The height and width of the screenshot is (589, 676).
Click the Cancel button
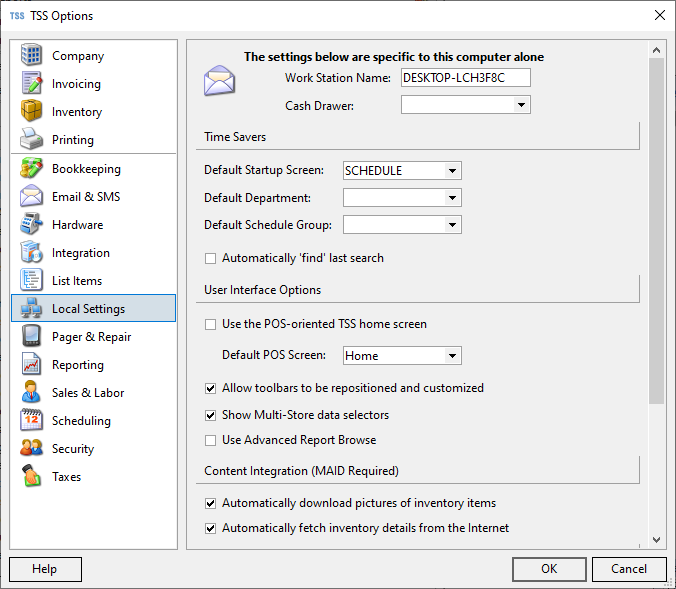pyautogui.click(x=628, y=569)
